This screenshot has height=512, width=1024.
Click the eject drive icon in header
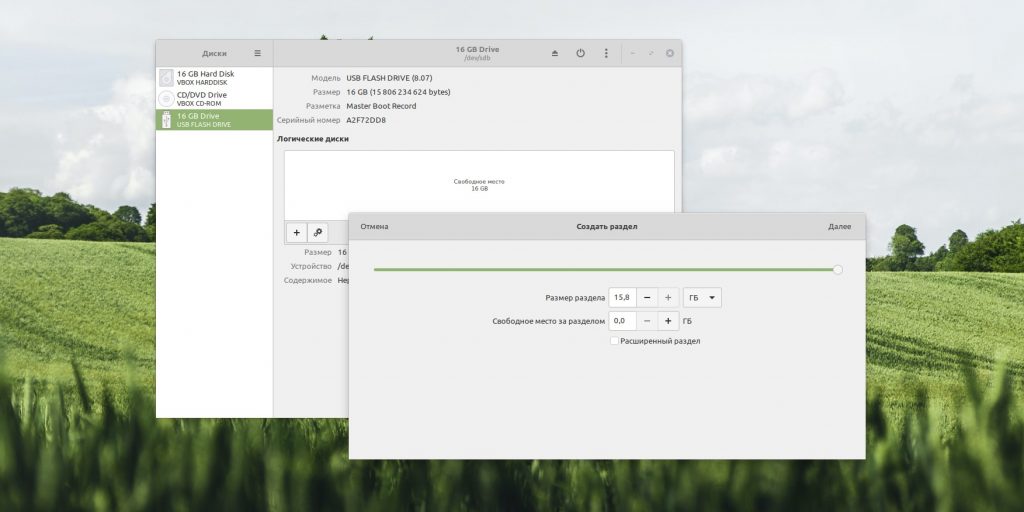(x=554, y=54)
